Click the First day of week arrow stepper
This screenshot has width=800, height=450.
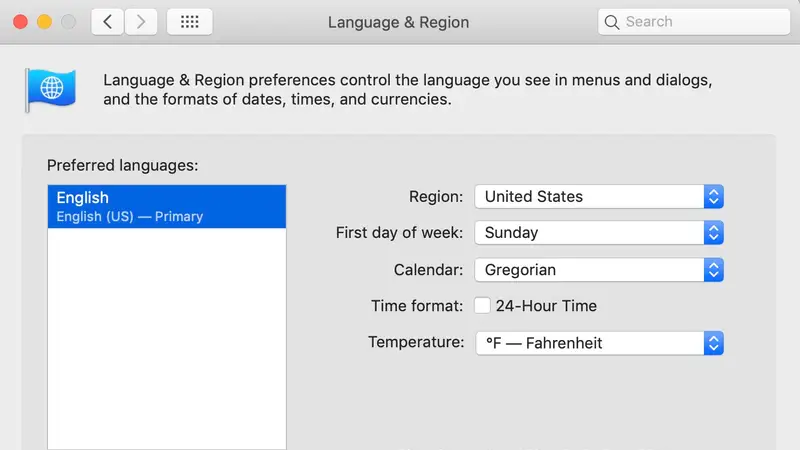pos(714,233)
